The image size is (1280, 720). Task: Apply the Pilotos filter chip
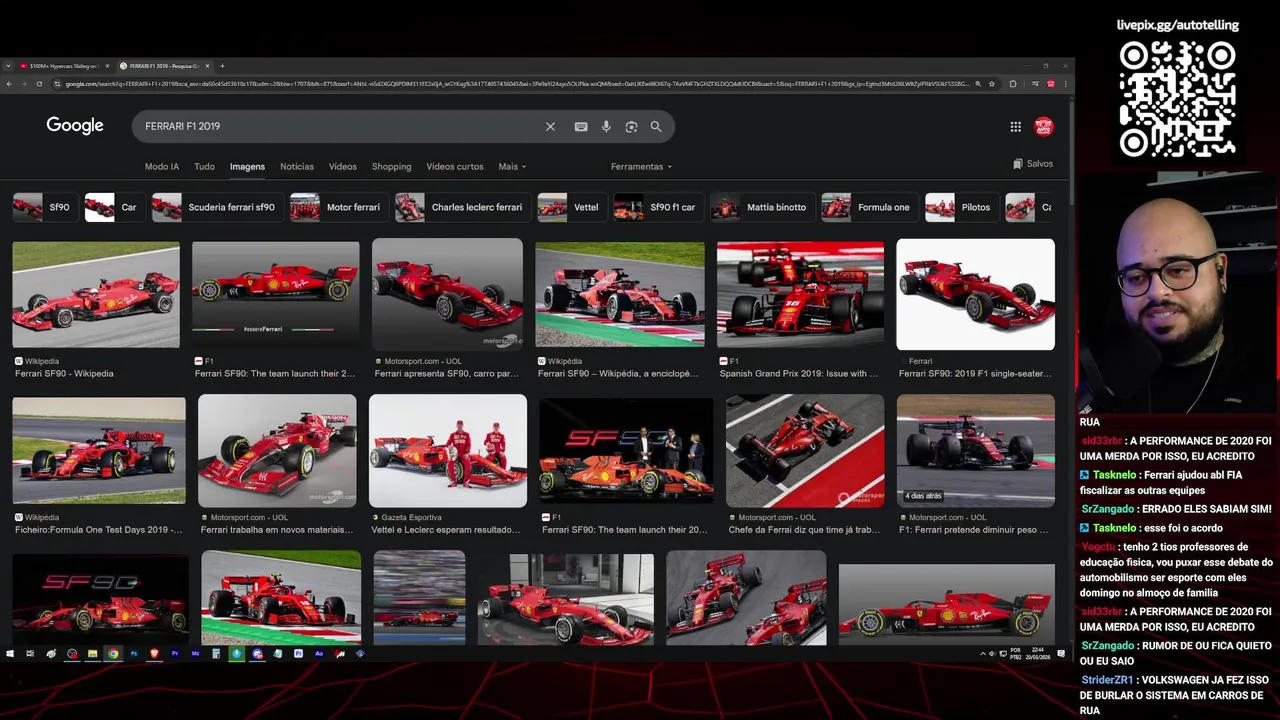[x=962, y=207]
